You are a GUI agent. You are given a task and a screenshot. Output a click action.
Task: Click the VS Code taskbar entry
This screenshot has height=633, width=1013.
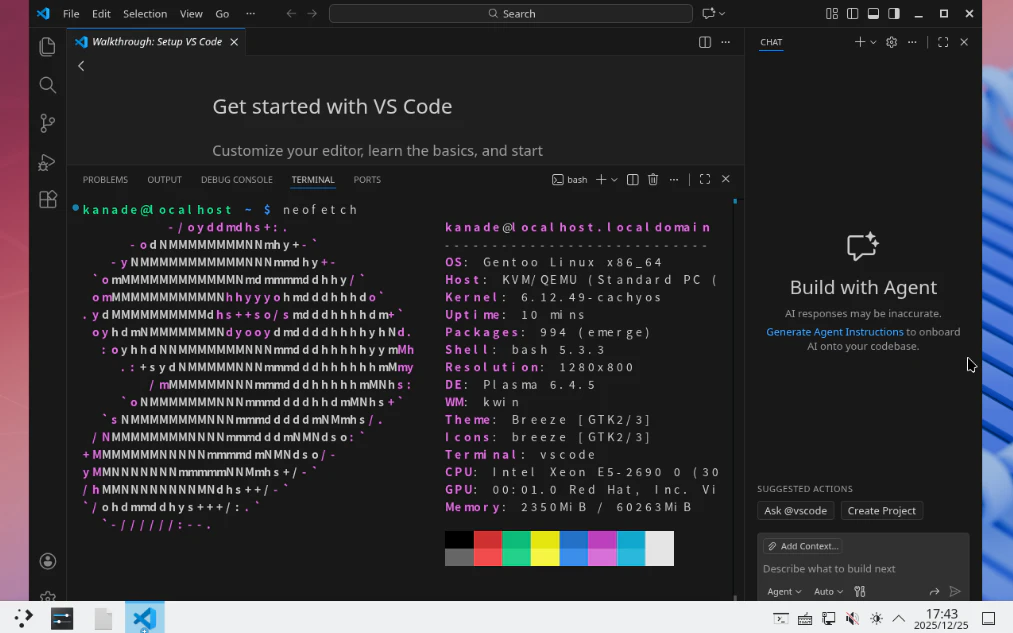click(x=144, y=618)
